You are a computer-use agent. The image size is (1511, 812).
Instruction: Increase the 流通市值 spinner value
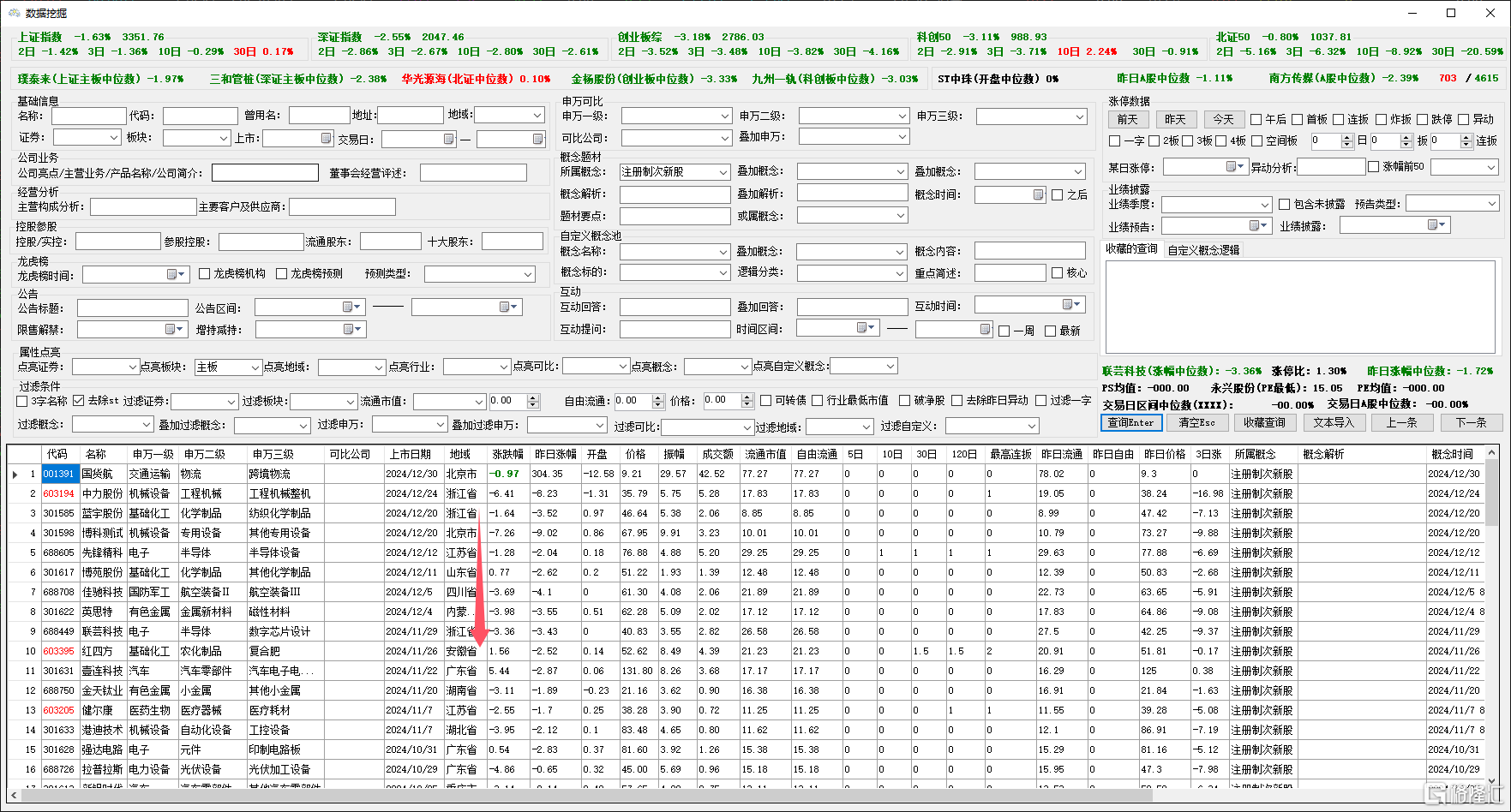(533, 397)
